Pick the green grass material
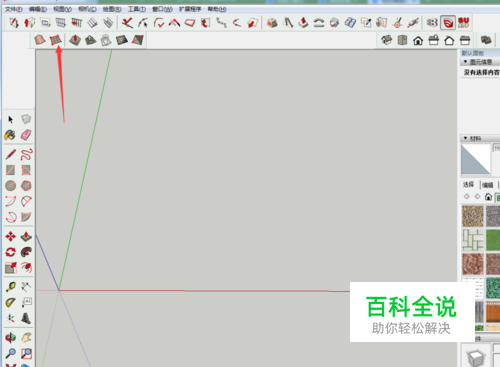This screenshot has height=367, width=500. pyautogui.click(x=493, y=240)
